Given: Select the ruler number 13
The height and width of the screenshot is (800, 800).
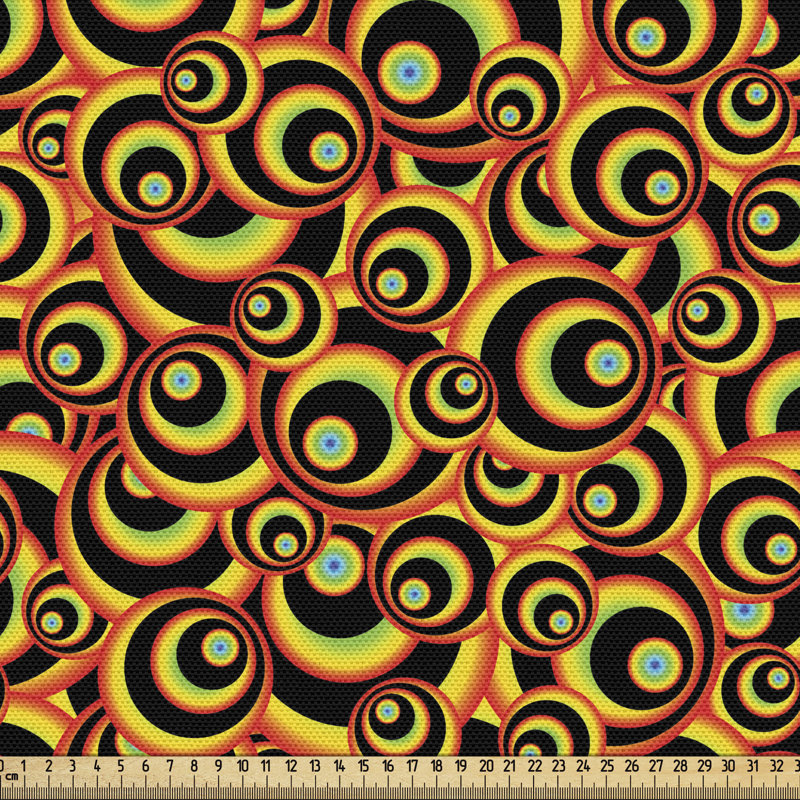Looking at the screenshot, I should 315,766.
